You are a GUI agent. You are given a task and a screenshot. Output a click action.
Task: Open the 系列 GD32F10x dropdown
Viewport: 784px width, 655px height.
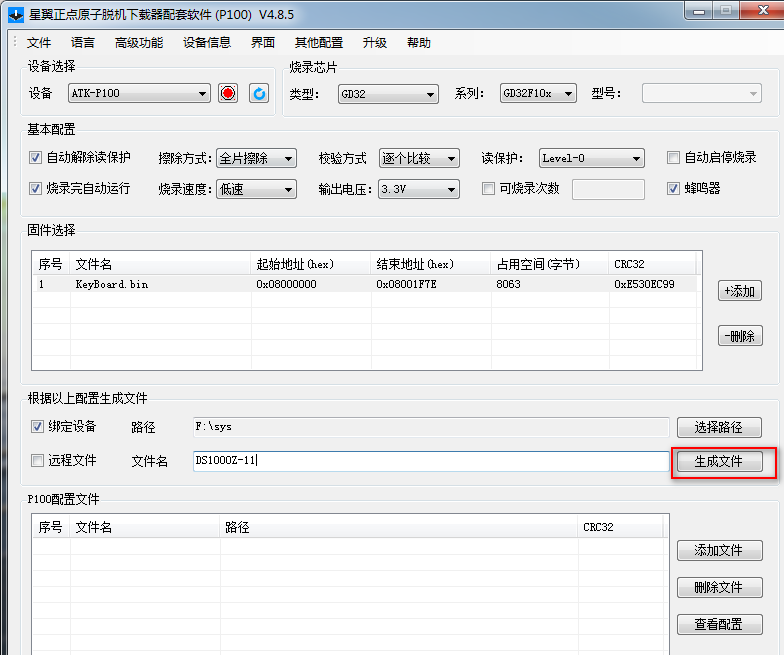coord(538,94)
